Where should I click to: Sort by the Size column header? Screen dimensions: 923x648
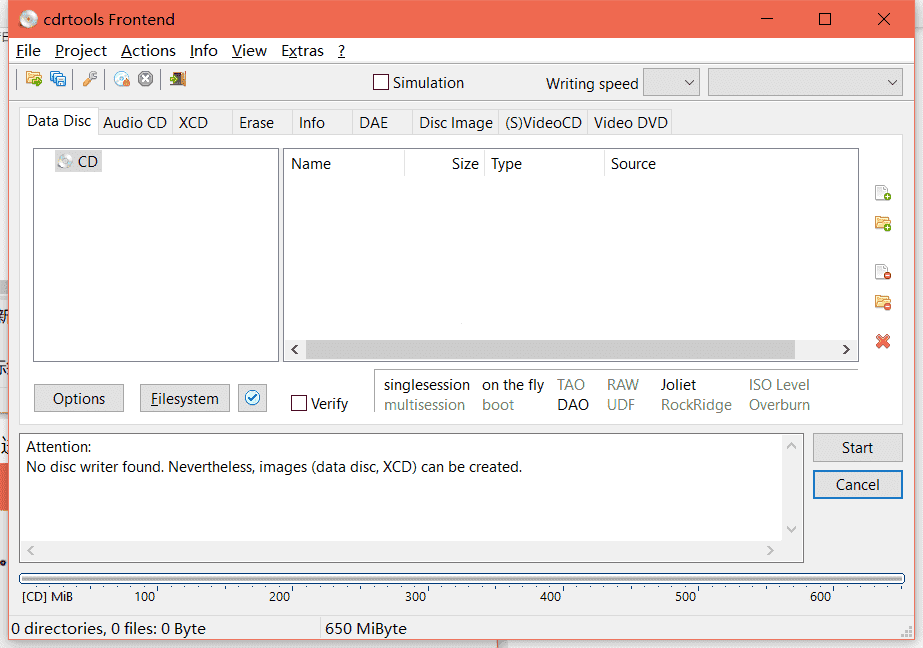444,164
